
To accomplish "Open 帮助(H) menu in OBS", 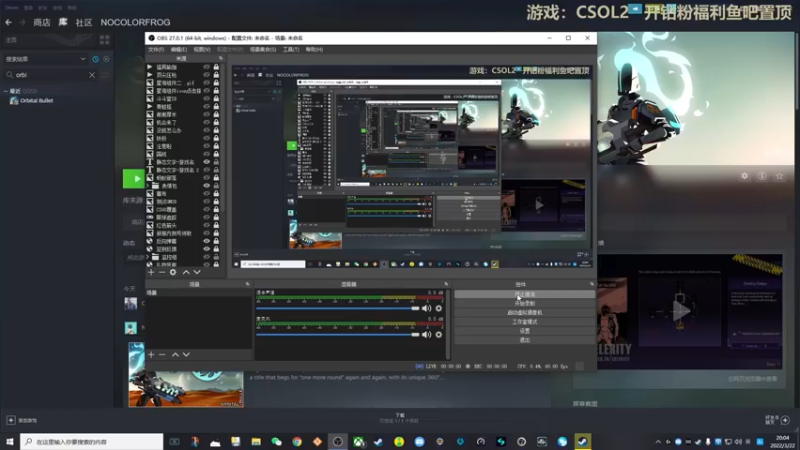I will [314, 49].
